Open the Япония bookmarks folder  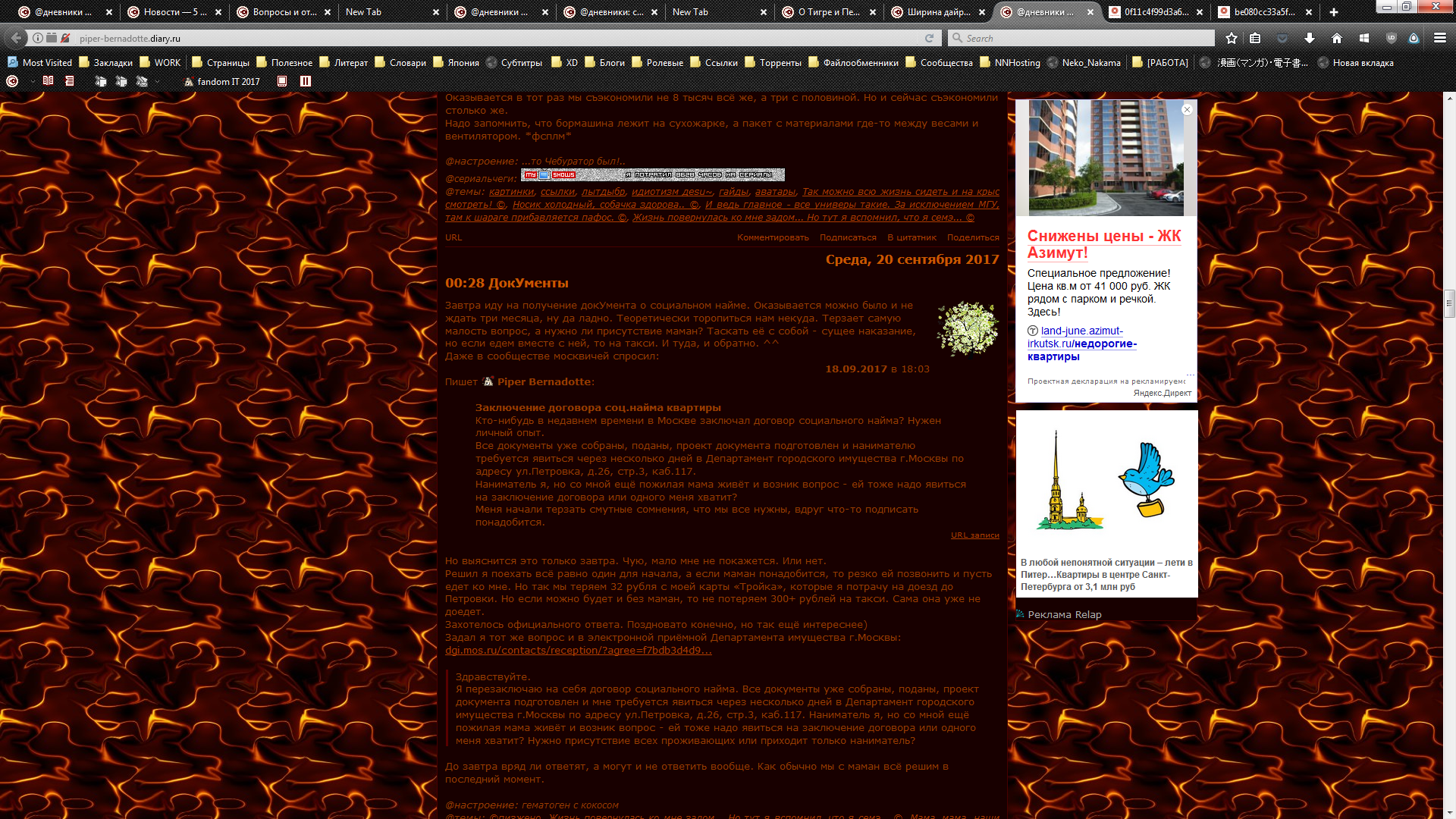tap(456, 63)
